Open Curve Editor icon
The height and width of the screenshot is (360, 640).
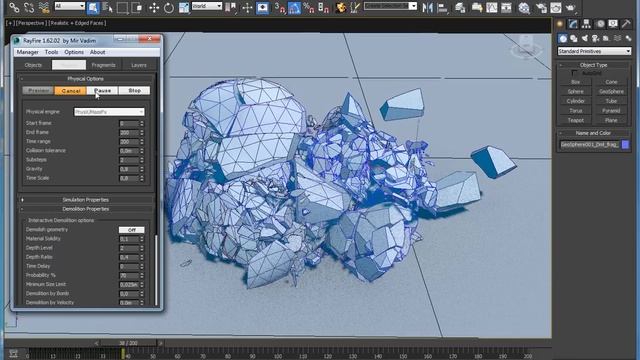point(491,7)
